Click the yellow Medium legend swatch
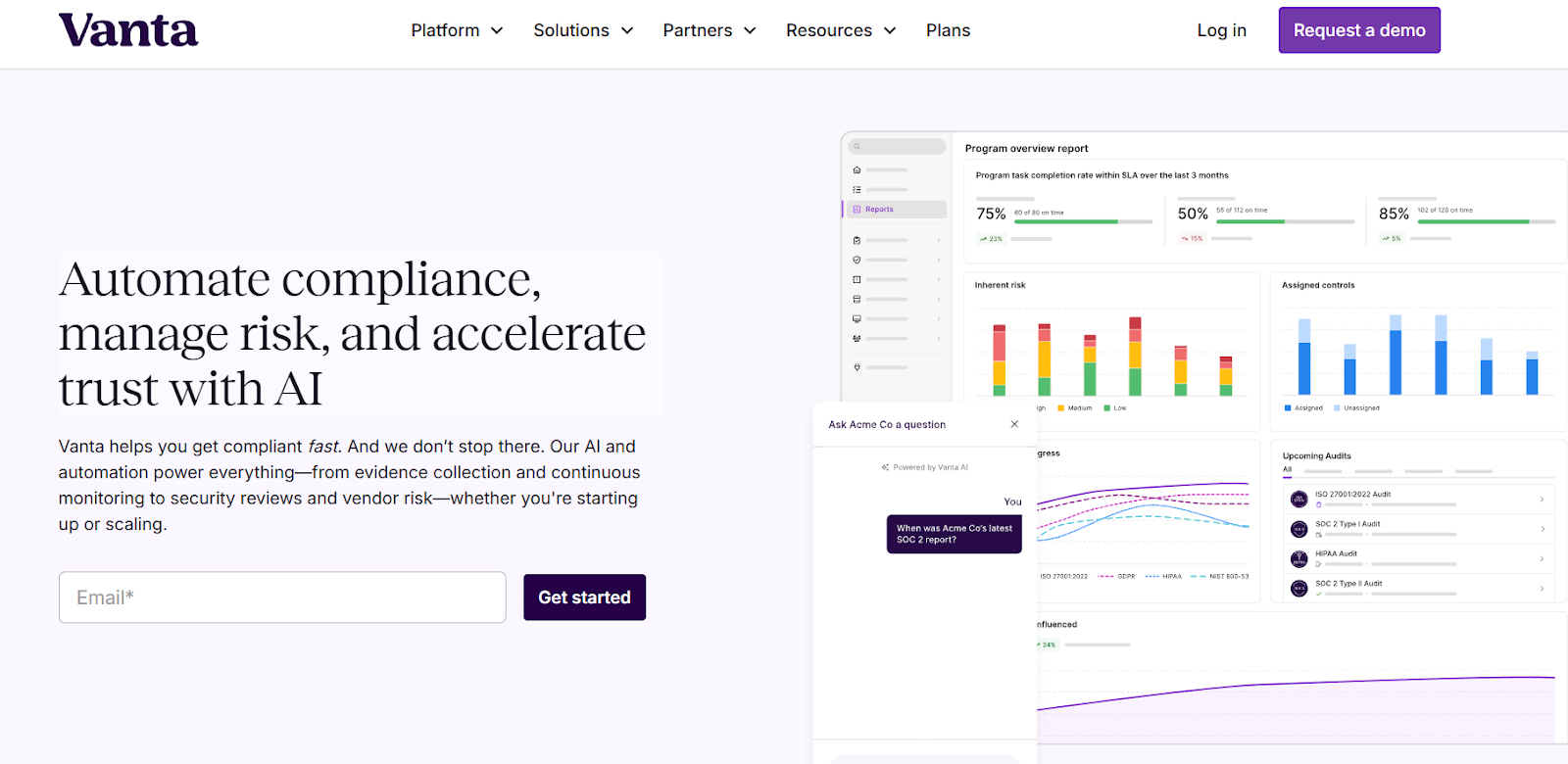This screenshot has height=764, width=1568. (1061, 408)
